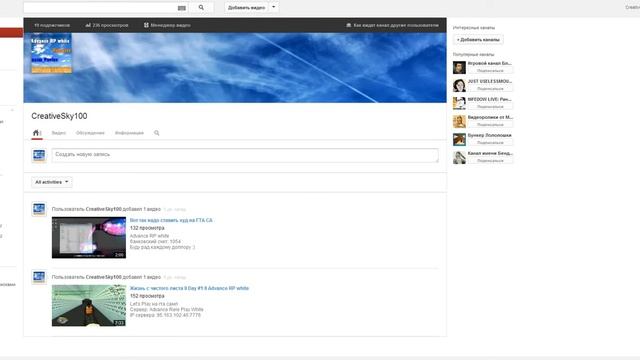The height and width of the screenshot is (360, 640).
Task: Open avatar of 'Бункер Лололошки' channel
Action: click(x=459, y=139)
